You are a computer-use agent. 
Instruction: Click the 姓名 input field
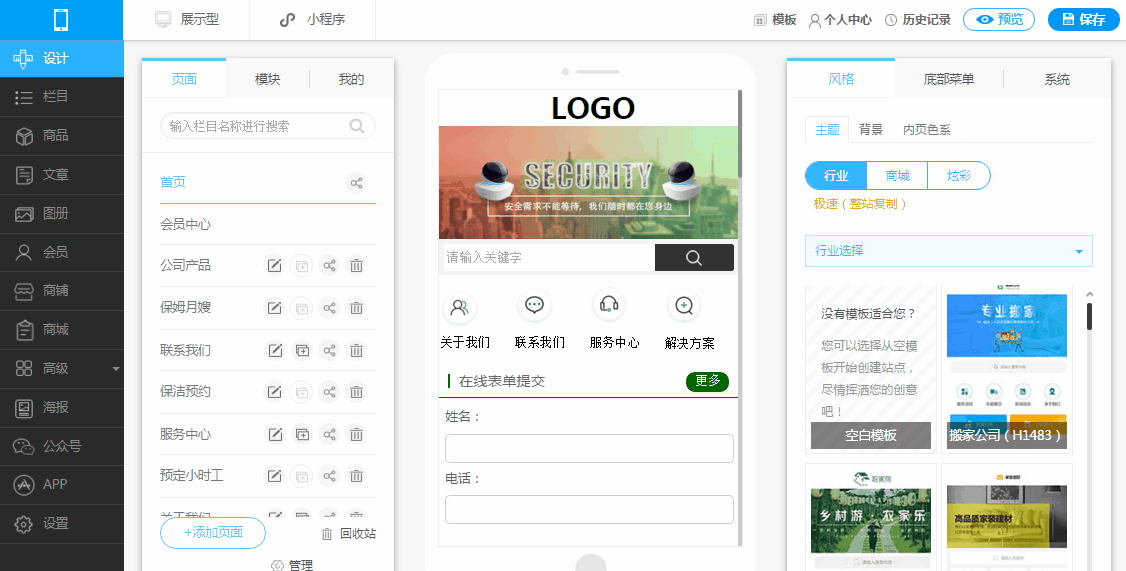tap(589, 448)
